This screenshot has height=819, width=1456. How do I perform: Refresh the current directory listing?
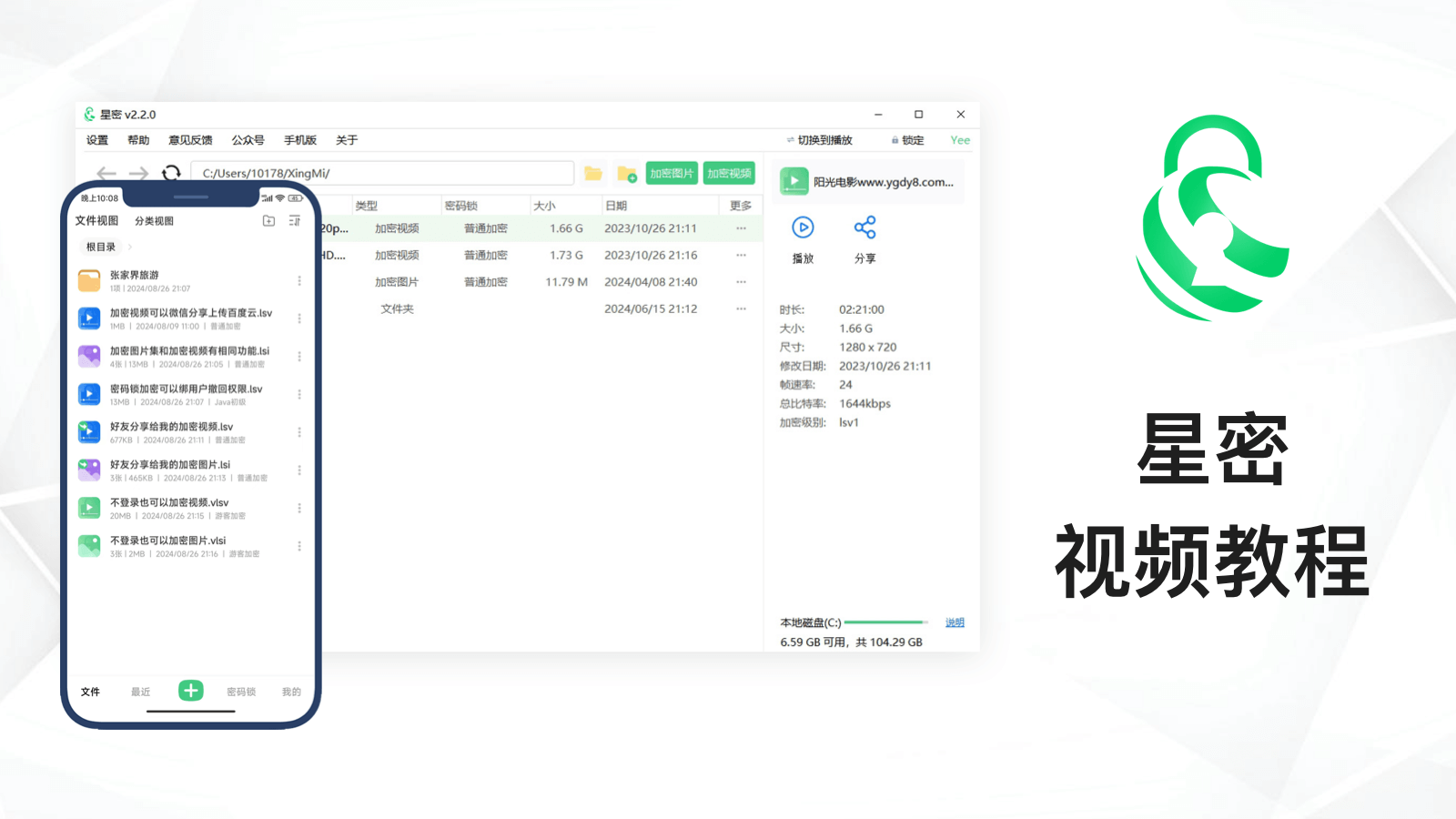pos(171,173)
